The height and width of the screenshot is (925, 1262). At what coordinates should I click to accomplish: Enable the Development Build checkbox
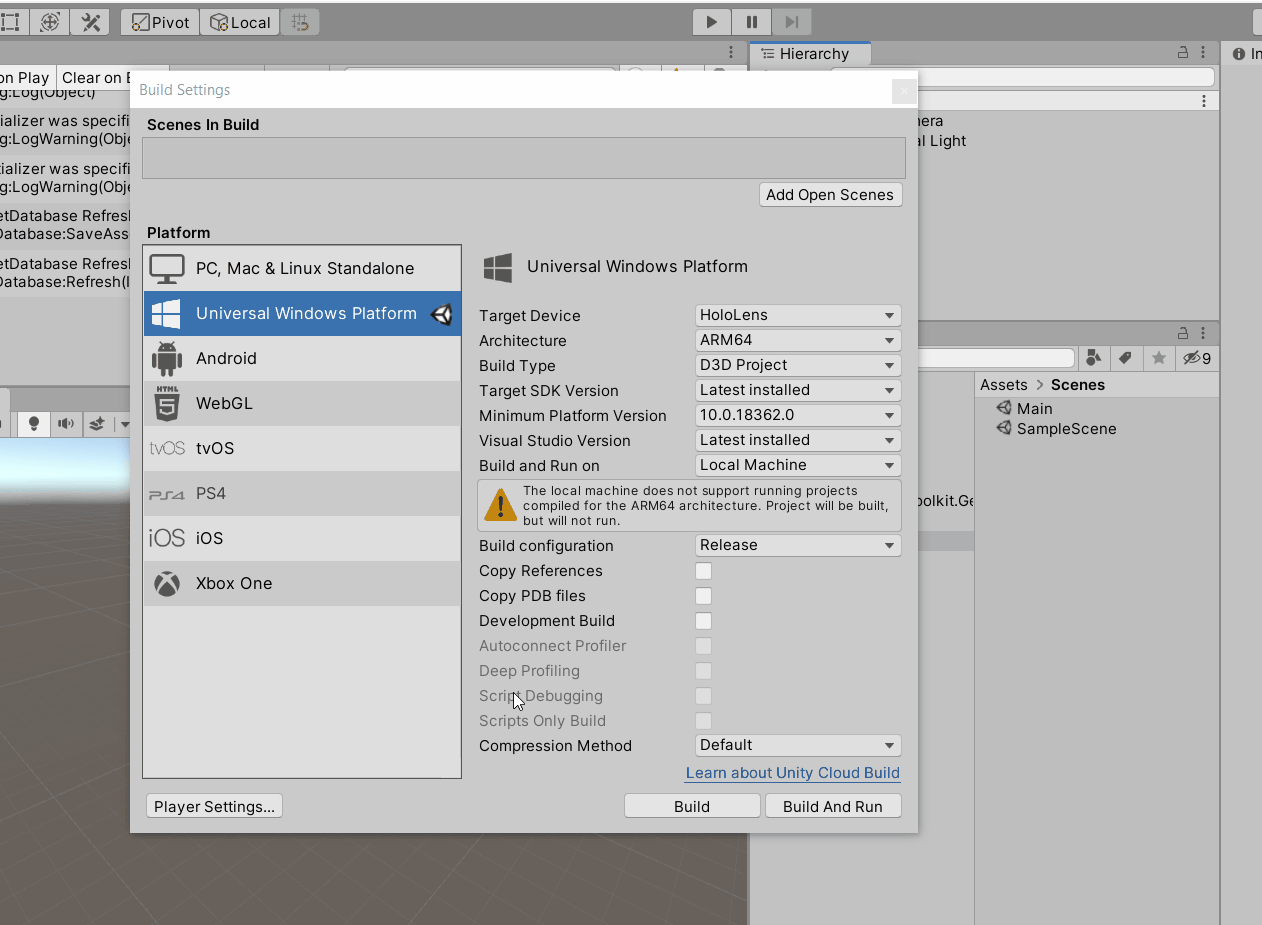(704, 621)
